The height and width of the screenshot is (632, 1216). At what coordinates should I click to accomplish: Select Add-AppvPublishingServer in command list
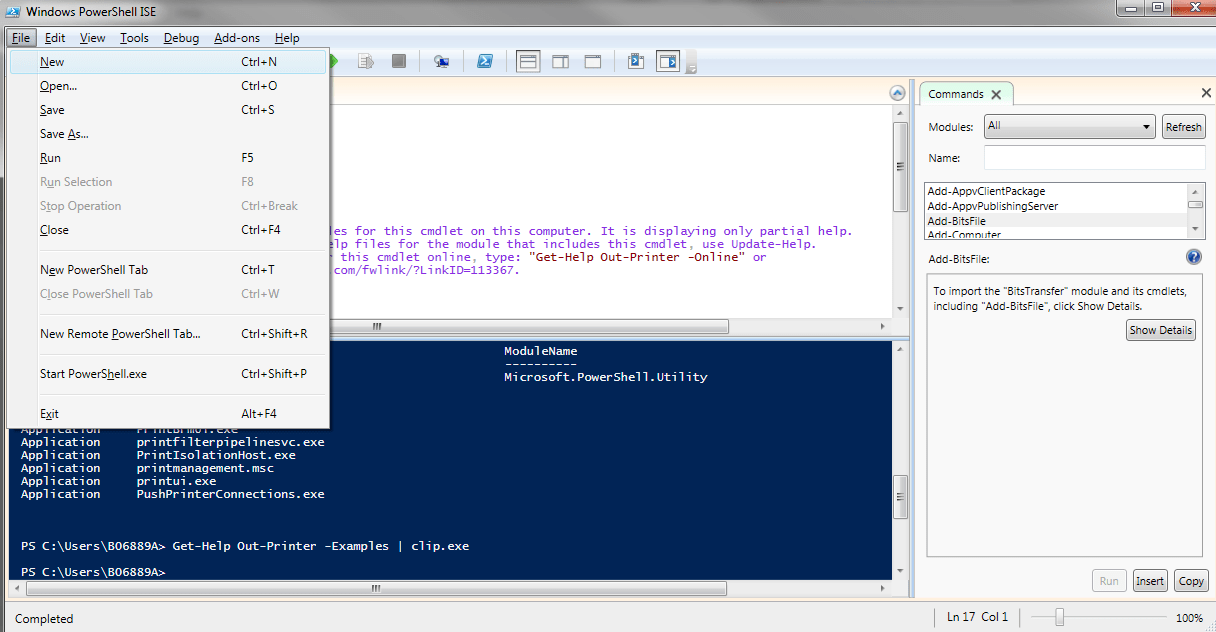(1056, 206)
